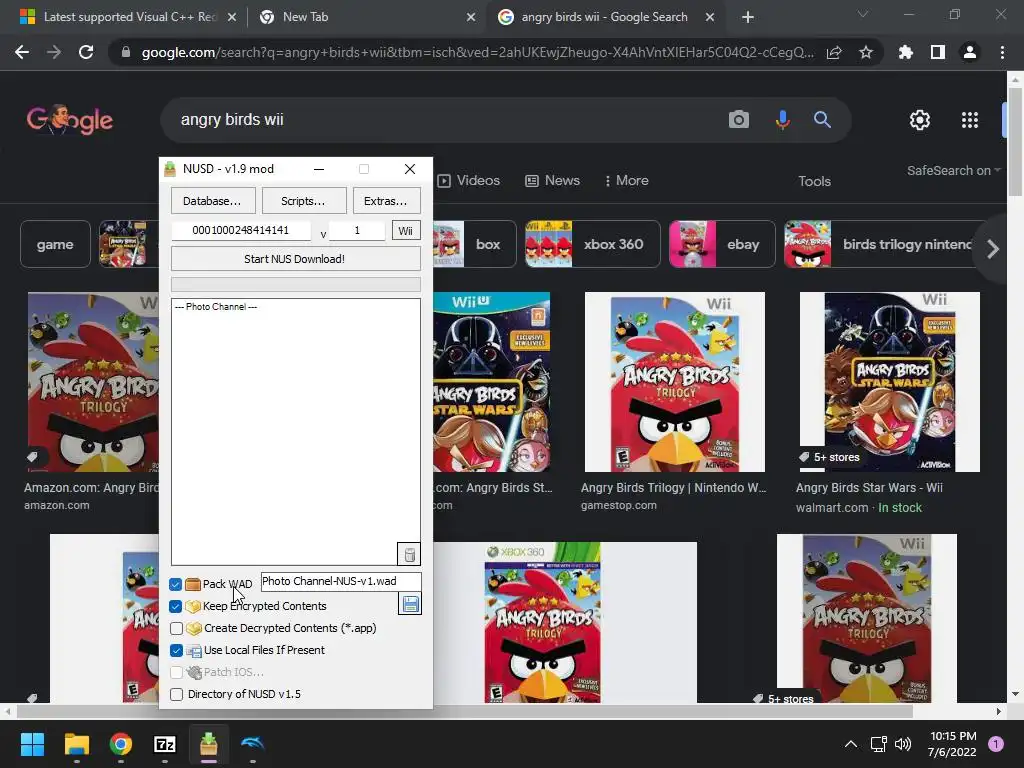Click the Wii console button in NUSD
The width and height of the screenshot is (1024, 768).
tap(406, 231)
